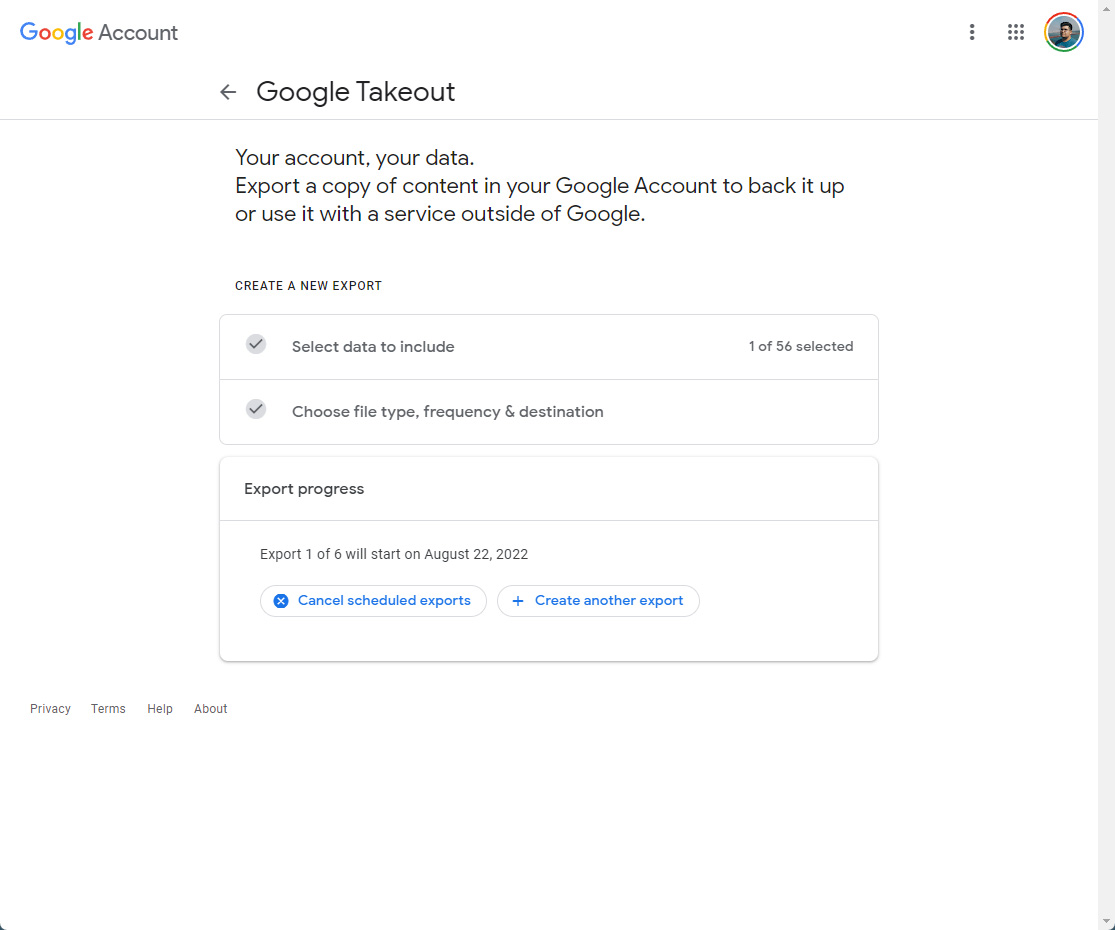1115x930 pixels.
Task: Open the About footer link
Action: [x=211, y=709]
